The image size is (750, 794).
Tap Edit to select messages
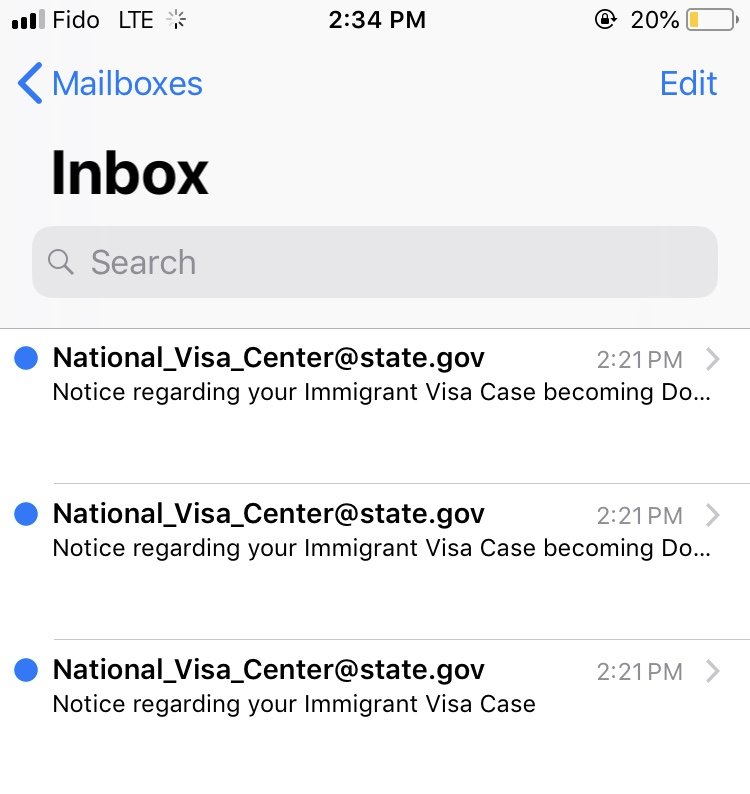click(688, 83)
